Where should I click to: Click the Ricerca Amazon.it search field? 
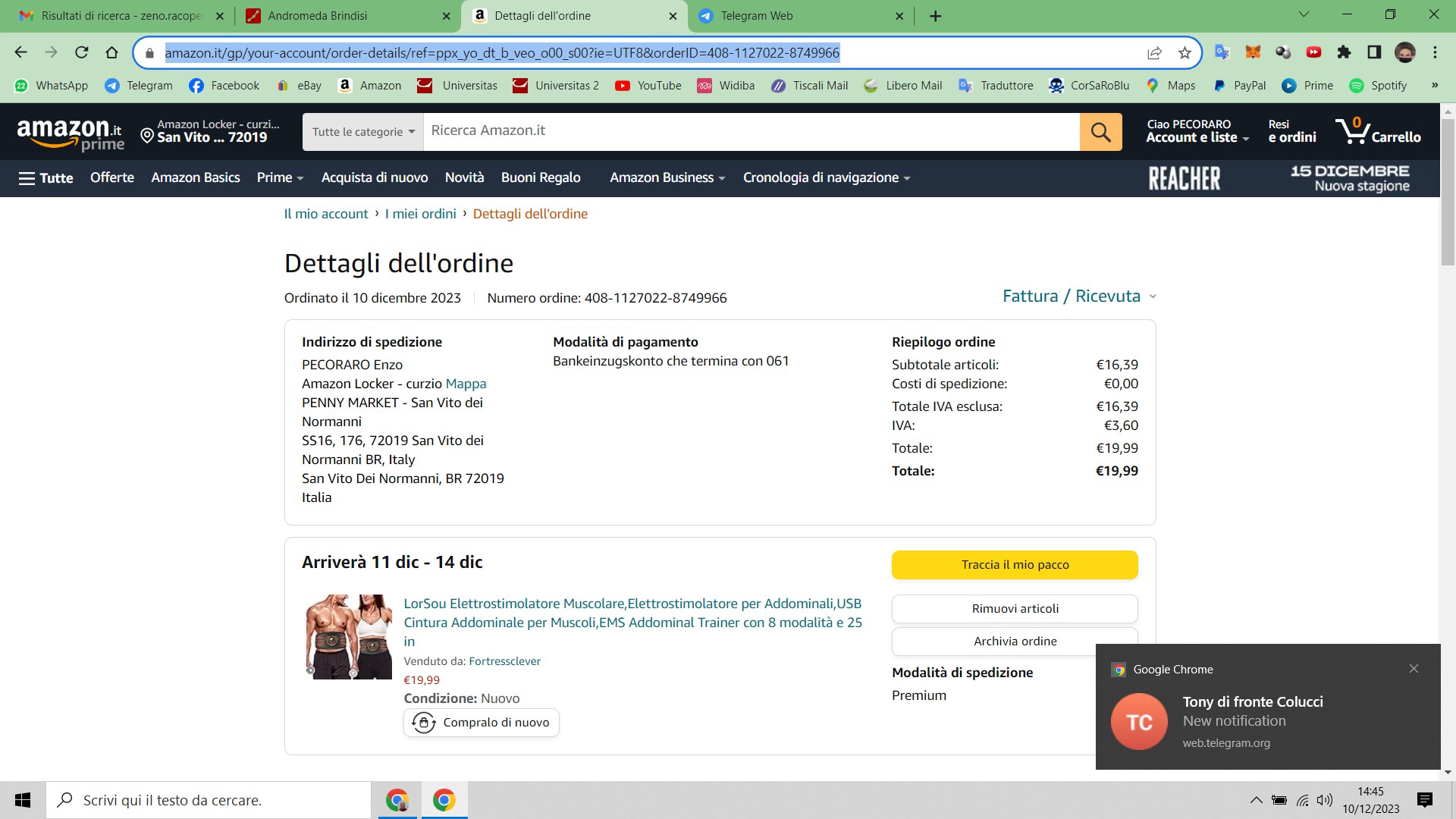[751, 131]
